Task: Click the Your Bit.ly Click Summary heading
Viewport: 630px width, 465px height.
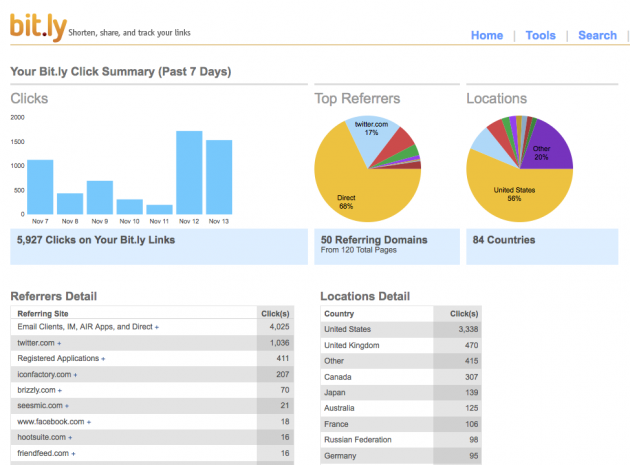Action: [x=121, y=72]
